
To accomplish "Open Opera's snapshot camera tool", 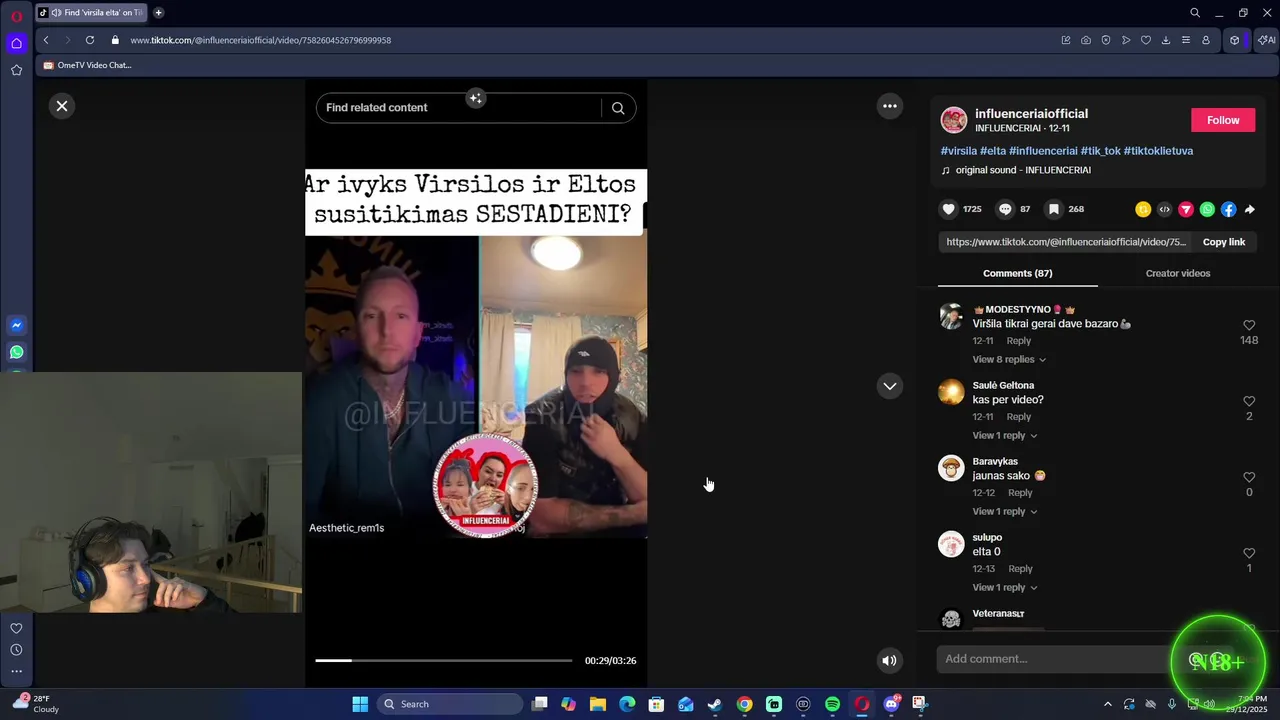I will [1086, 40].
